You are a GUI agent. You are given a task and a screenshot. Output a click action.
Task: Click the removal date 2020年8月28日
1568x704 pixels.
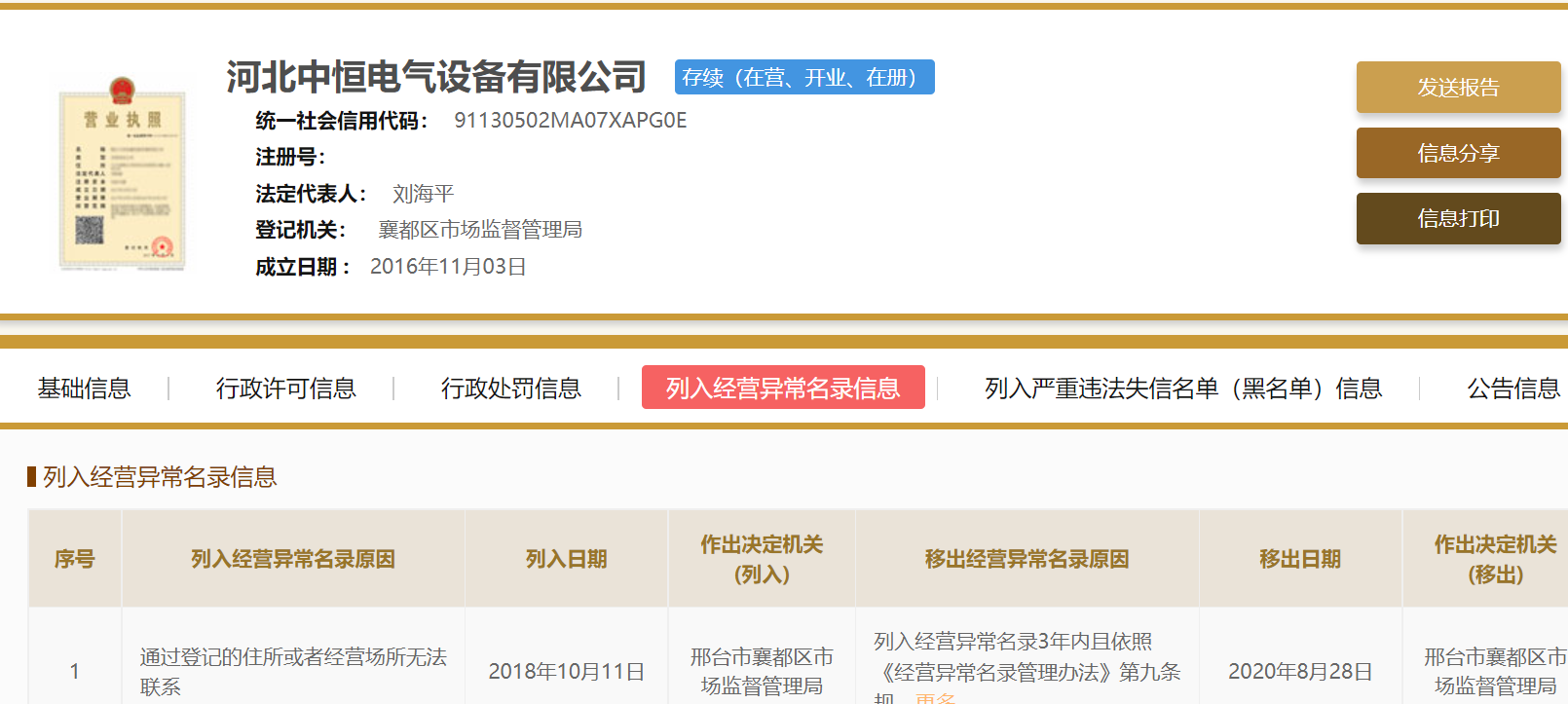(x=1300, y=672)
